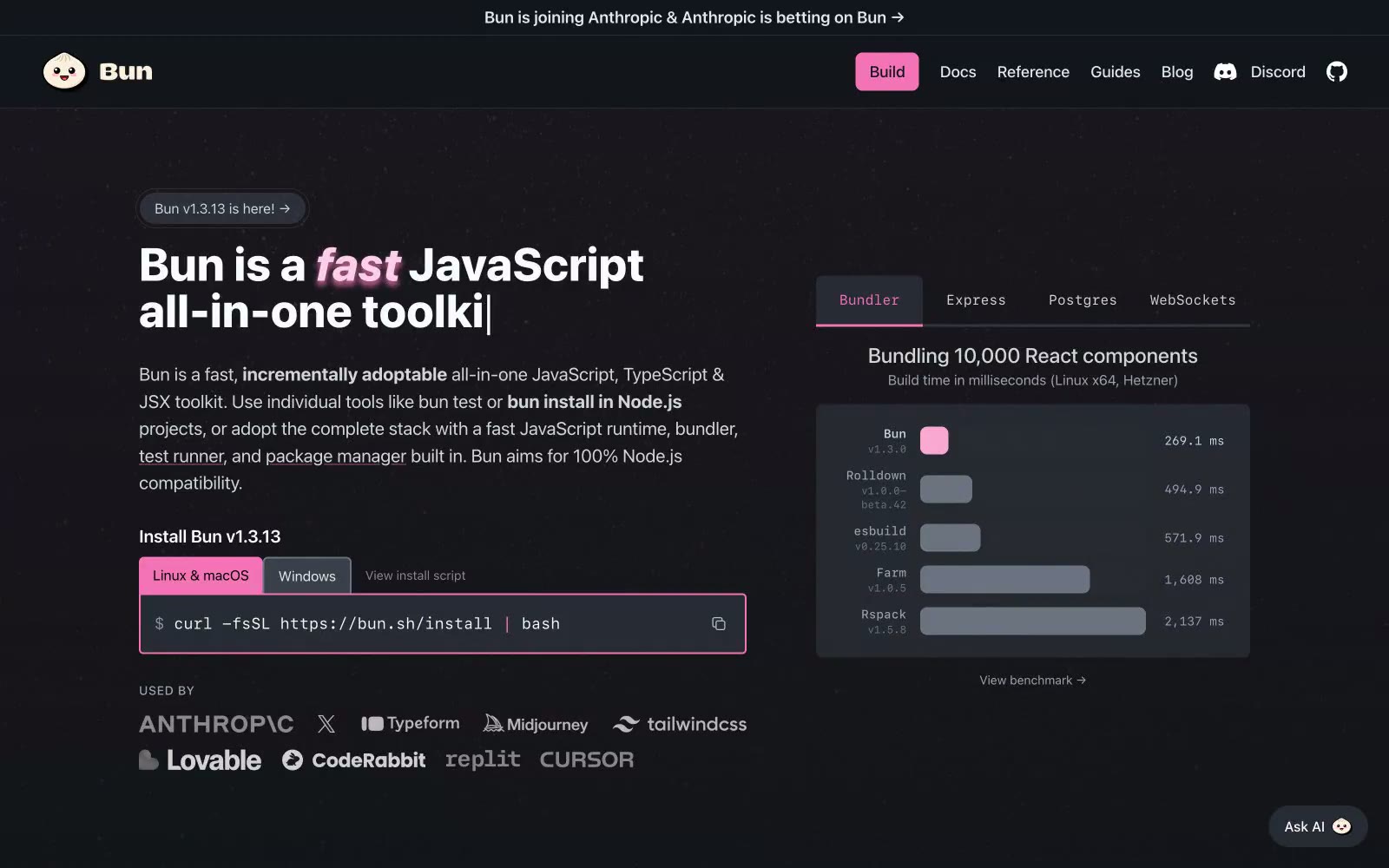This screenshot has width=1389, height=868.
Task: Click the Bun v1.3.13 is here announcement
Action: click(222, 208)
